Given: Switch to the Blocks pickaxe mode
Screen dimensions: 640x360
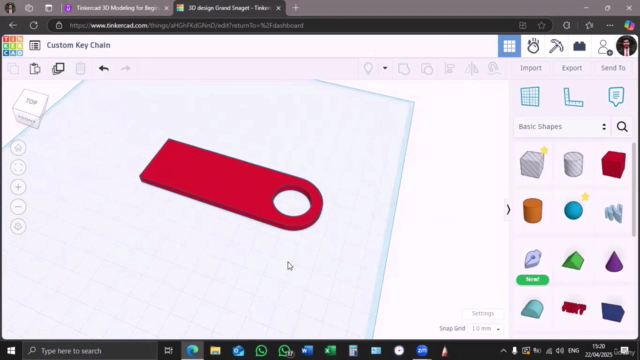Looking at the screenshot, I should [556, 46].
